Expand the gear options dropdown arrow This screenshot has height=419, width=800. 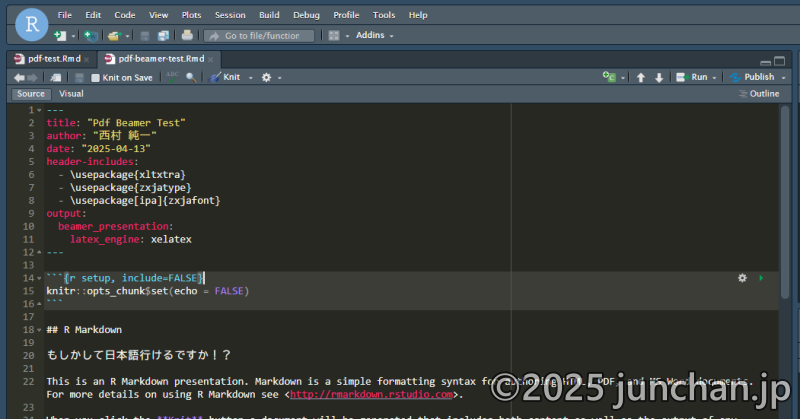point(280,78)
